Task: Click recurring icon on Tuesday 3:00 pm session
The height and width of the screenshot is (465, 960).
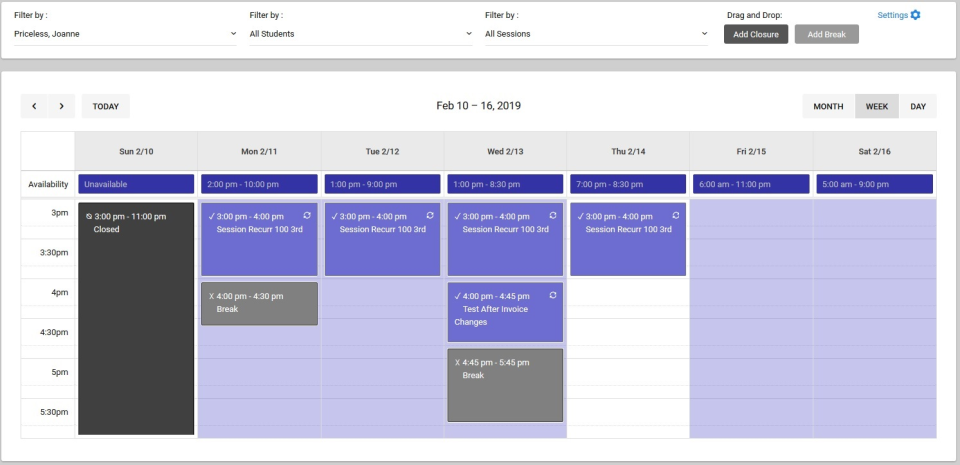Action: [x=430, y=216]
